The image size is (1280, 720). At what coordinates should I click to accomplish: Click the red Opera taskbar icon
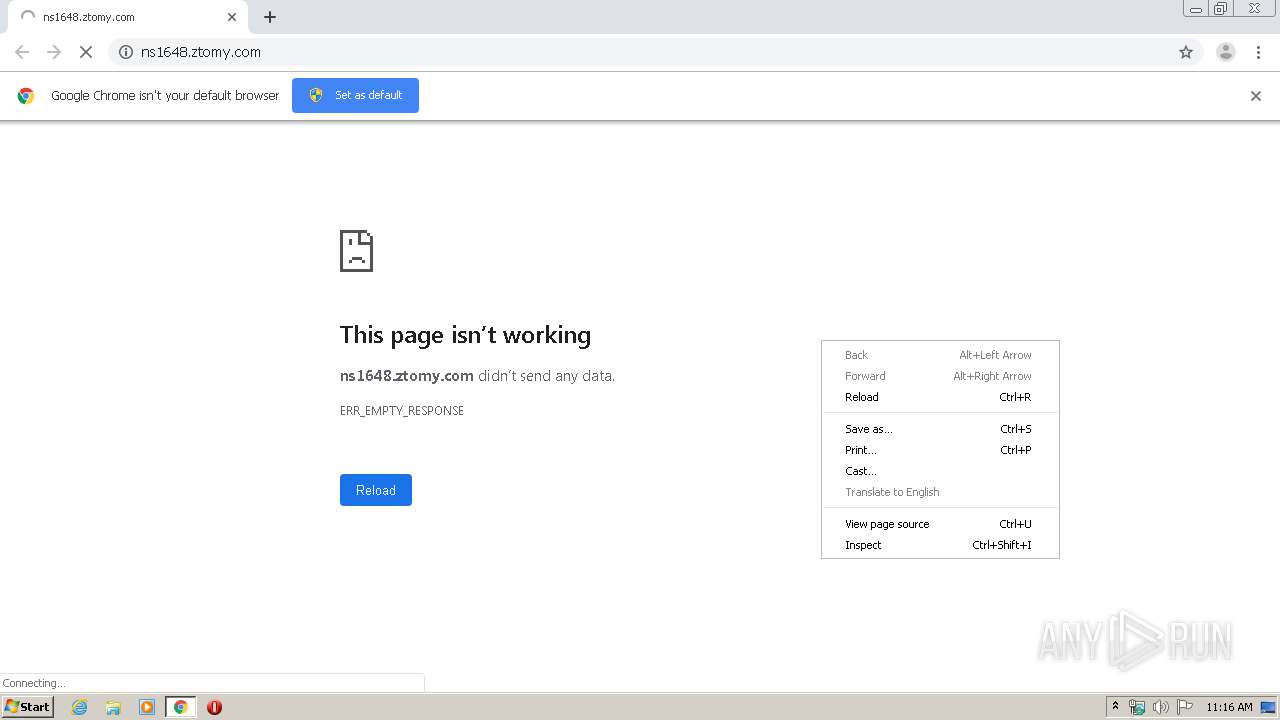point(214,707)
